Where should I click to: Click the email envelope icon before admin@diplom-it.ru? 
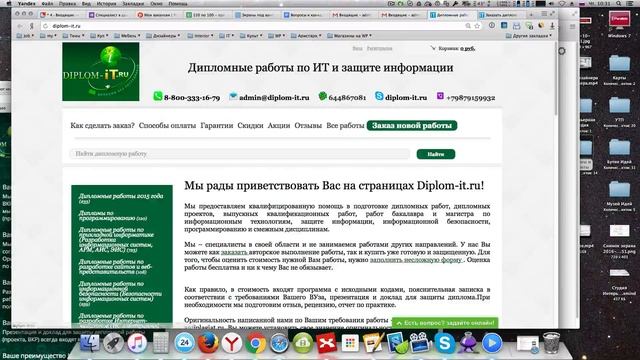[233, 96]
